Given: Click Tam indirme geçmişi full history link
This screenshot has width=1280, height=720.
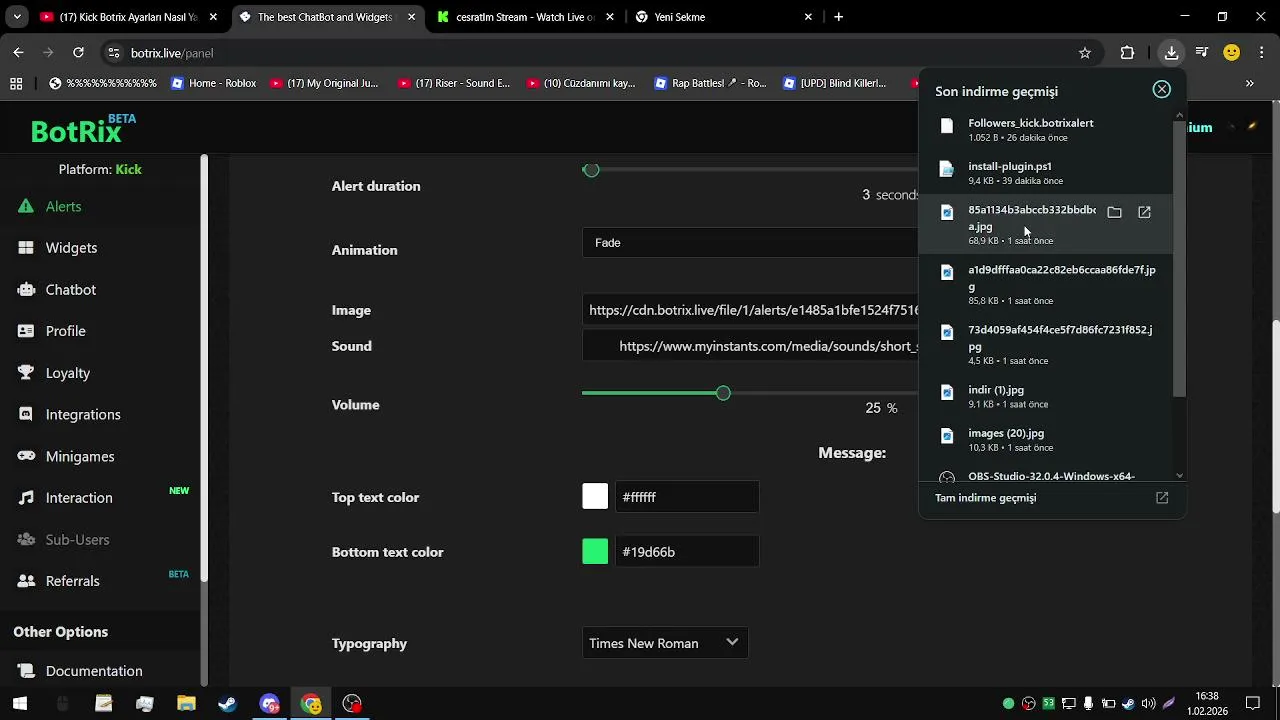Looking at the screenshot, I should (x=985, y=498).
